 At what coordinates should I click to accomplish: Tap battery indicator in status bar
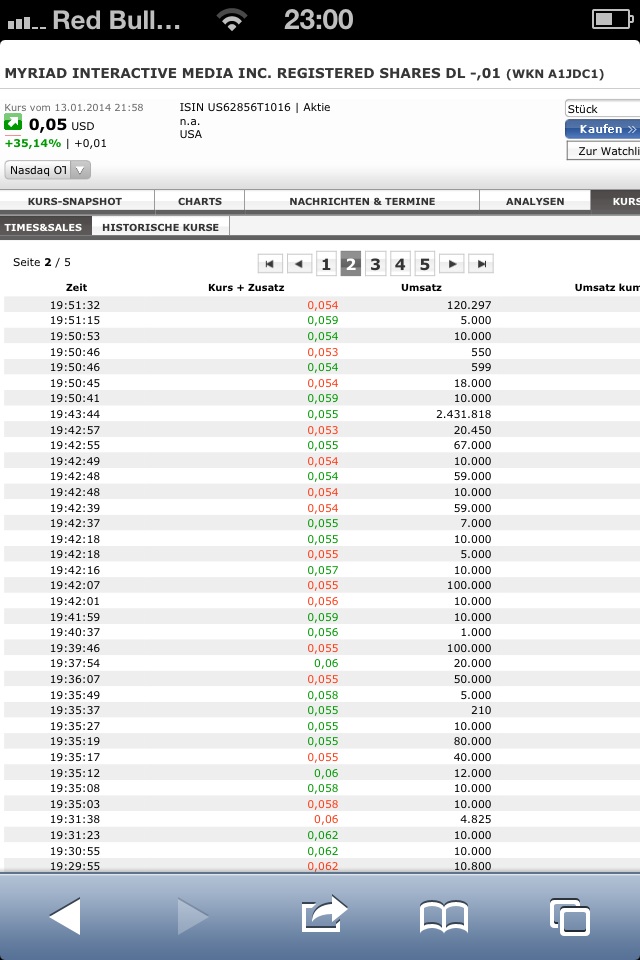[612, 20]
